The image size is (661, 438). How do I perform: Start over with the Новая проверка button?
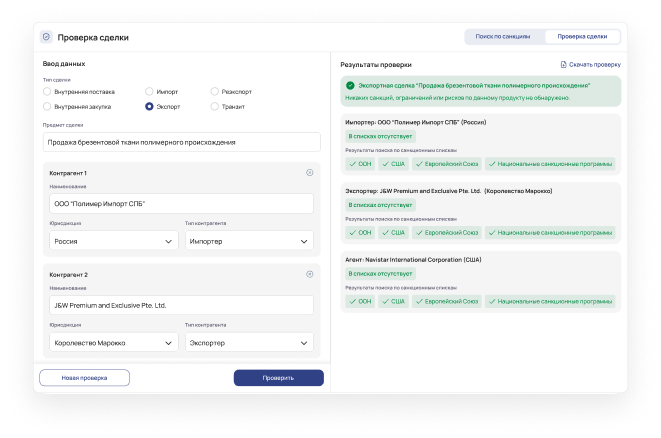84,378
